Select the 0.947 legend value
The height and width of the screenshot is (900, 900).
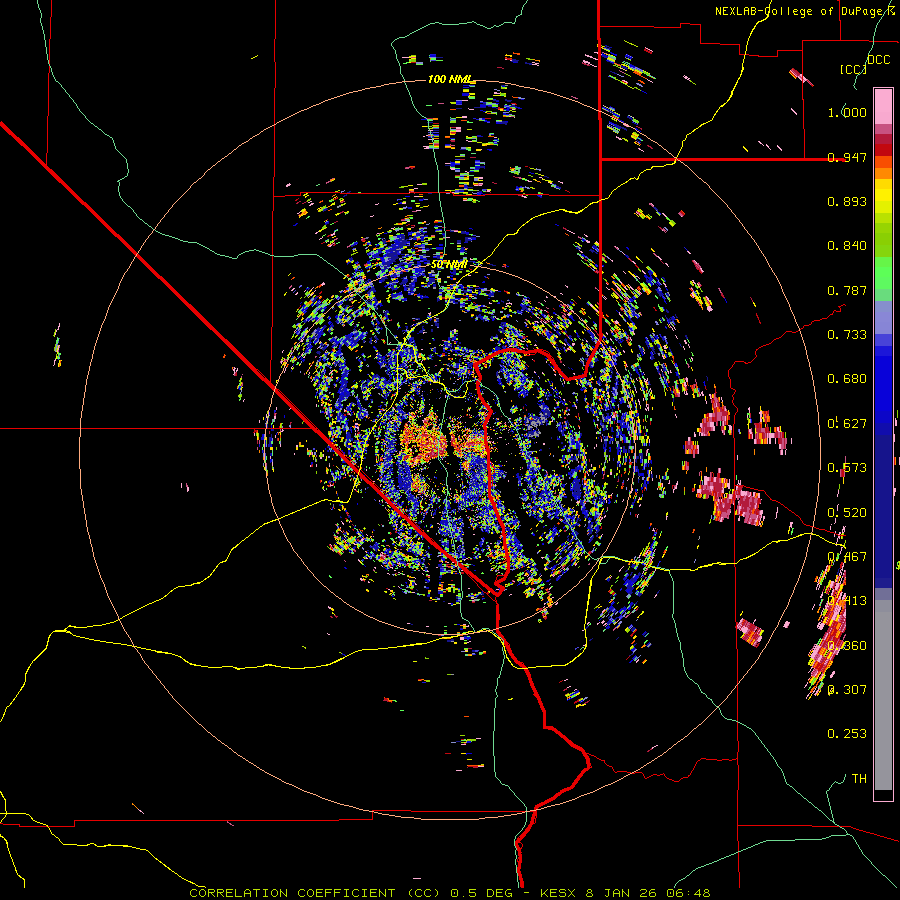[847, 157]
